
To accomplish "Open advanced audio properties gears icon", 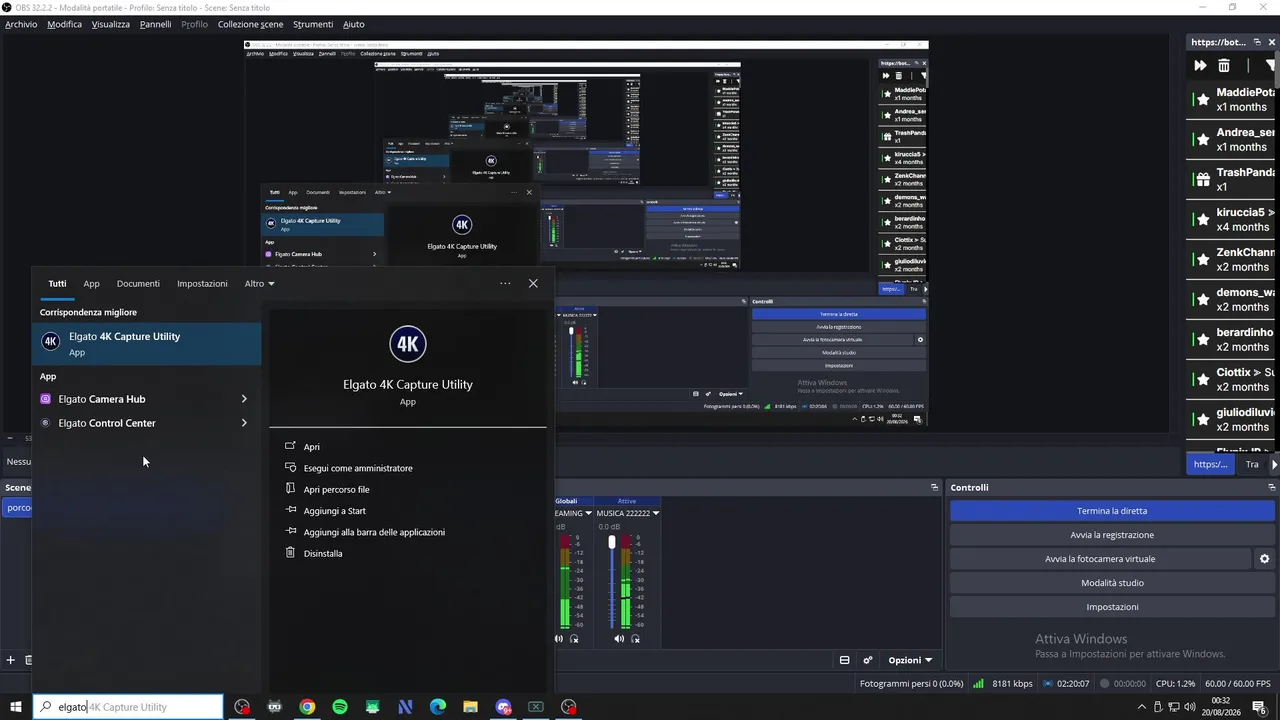I will [x=868, y=660].
